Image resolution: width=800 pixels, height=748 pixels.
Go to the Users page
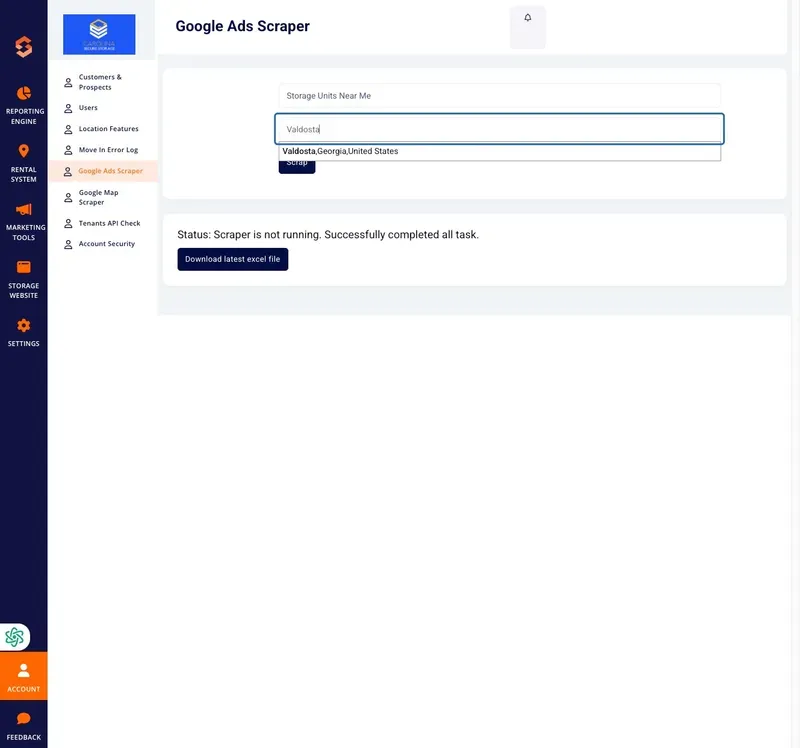88,108
